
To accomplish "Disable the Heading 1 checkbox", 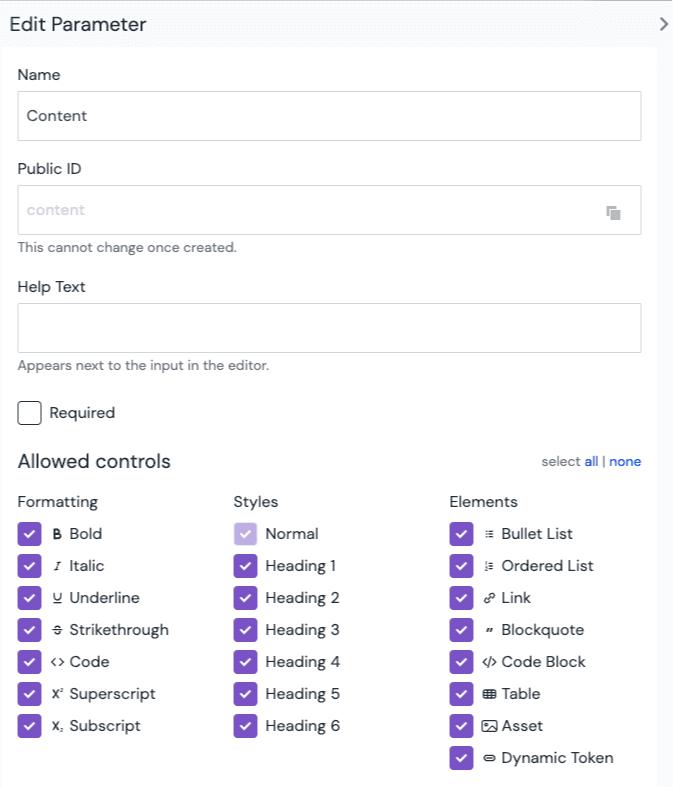I will 246,566.
